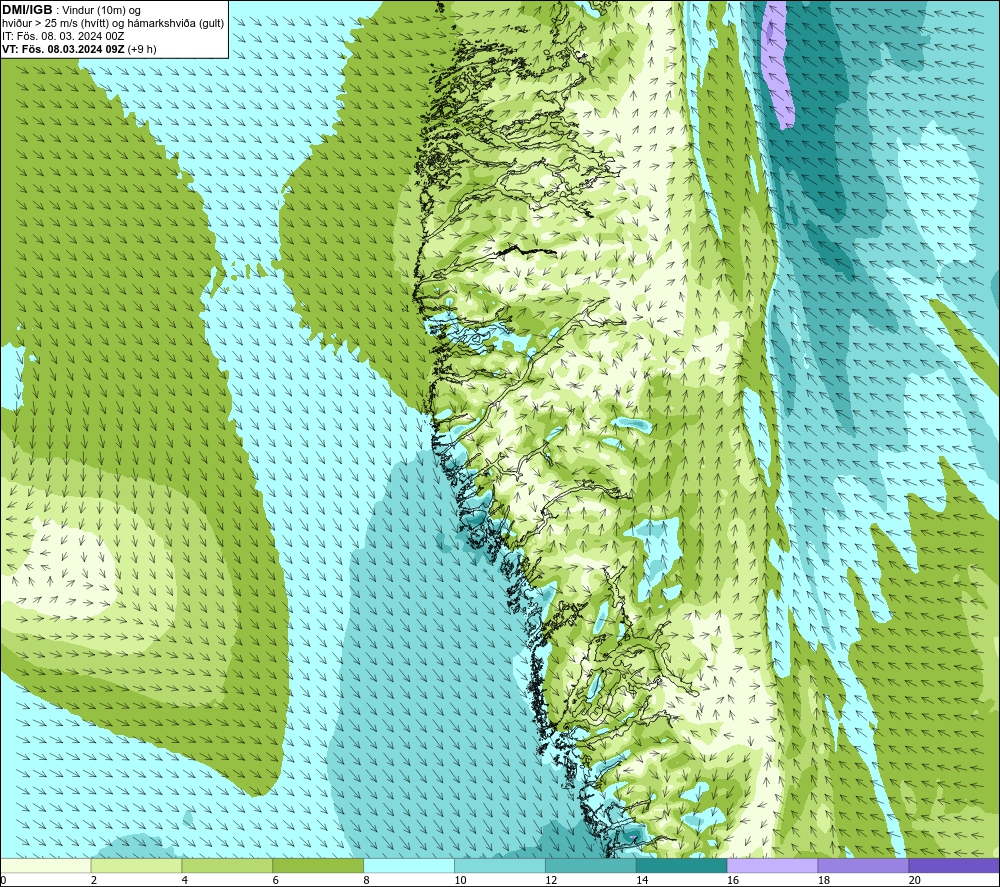Image resolution: width=1000 pixels, height=887 pixels.
Task: Click the scale label '12'
Action: click(x=551, y=880)
